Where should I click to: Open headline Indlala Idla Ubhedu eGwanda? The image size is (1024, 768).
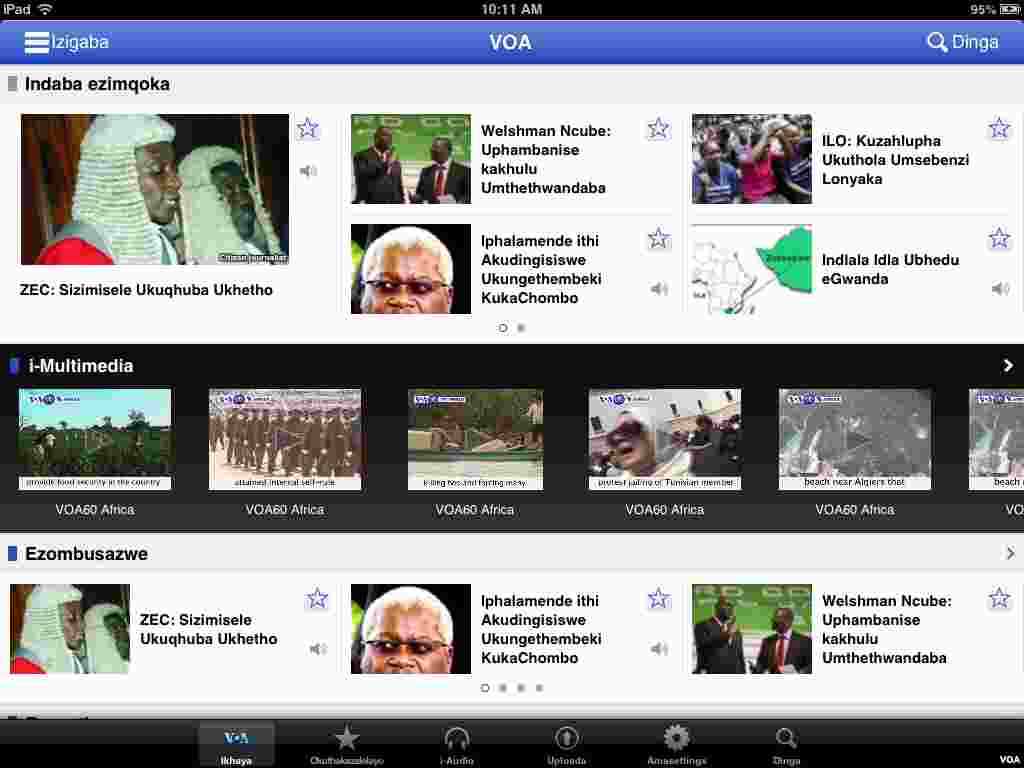coord(890,269)
